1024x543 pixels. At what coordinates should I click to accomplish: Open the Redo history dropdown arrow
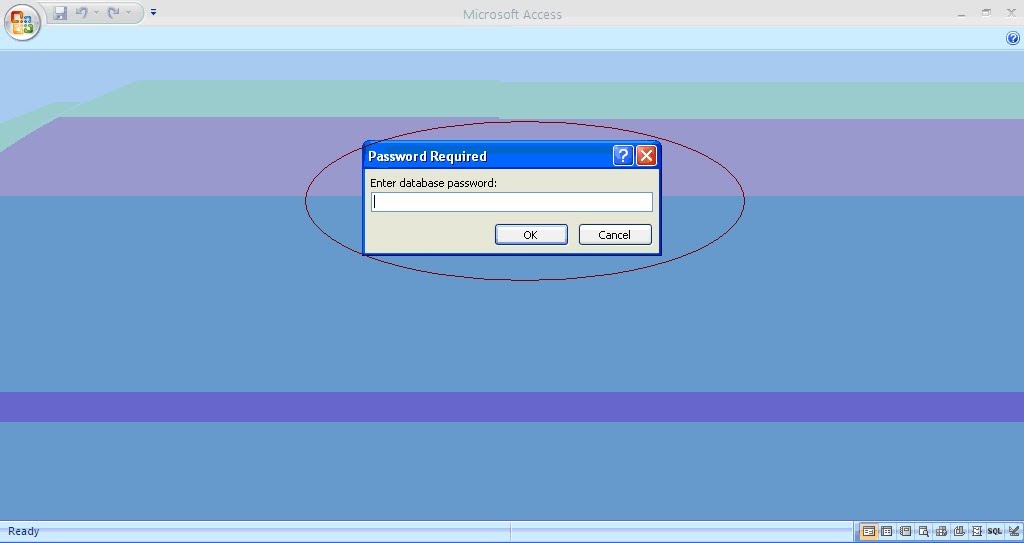coord(129,12)
